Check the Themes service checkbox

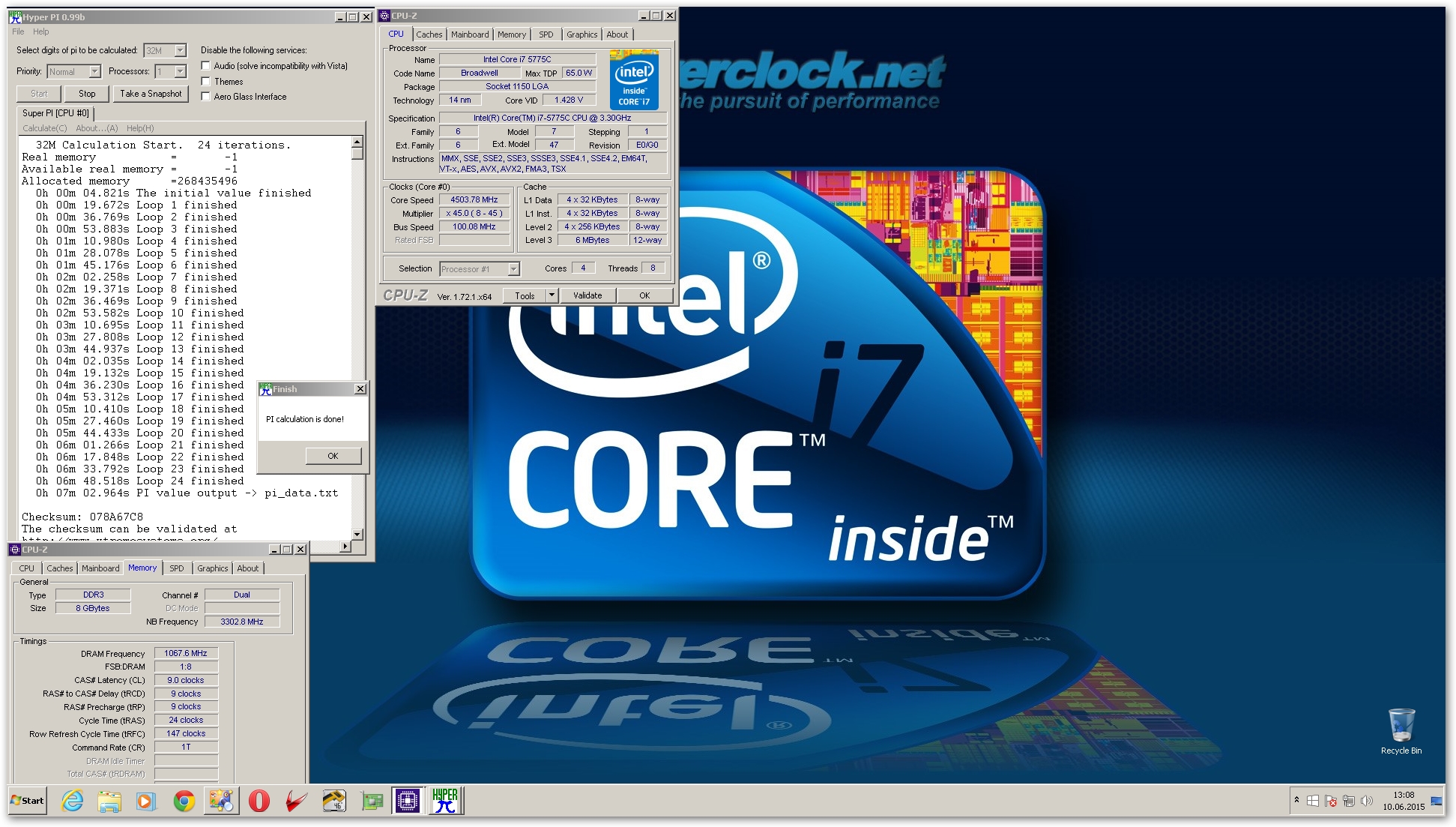point(206,82)
